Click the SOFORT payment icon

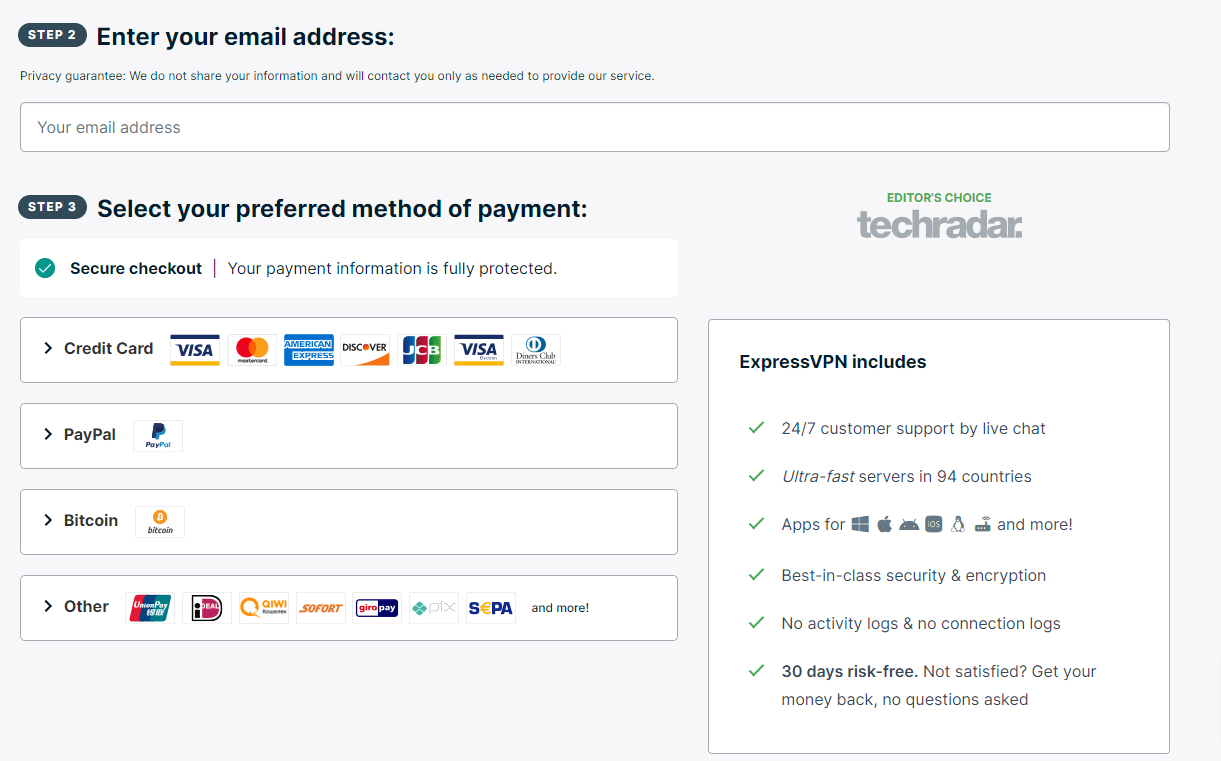pyautogui.click(x=321, y=608)
